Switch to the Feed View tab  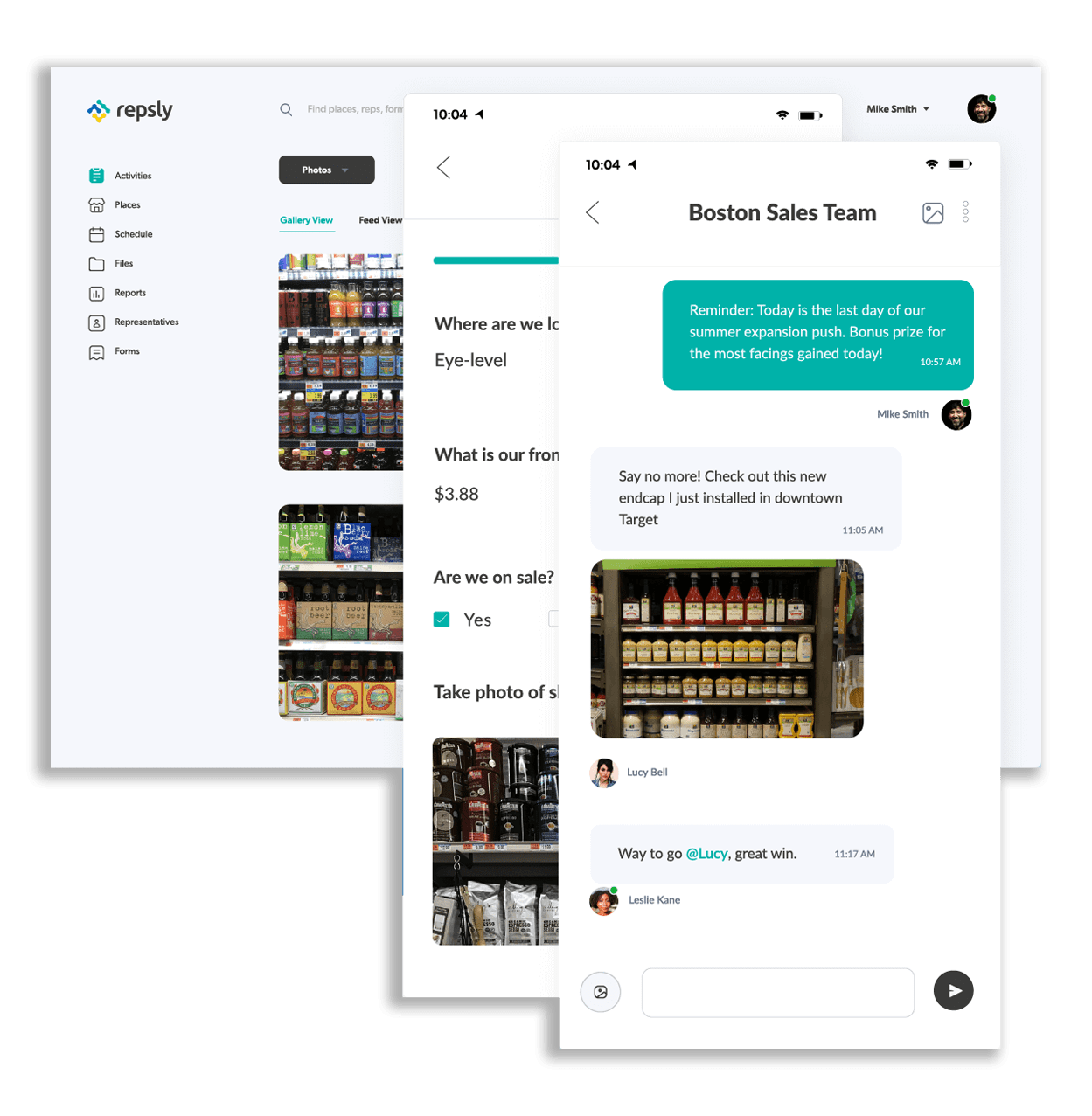380,220
